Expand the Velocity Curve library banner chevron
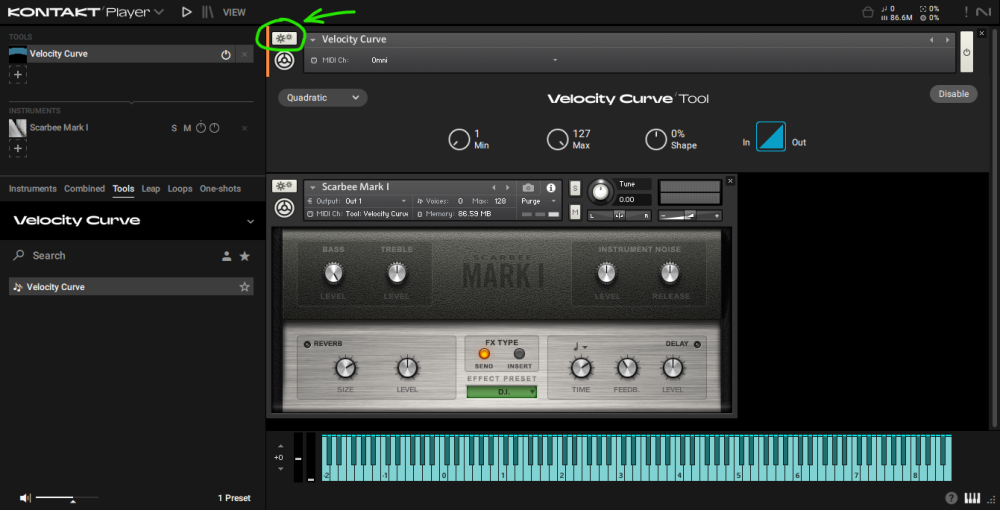Image resolution: width=1000 pixels, height=510 pixels. [x=250, y=221]
